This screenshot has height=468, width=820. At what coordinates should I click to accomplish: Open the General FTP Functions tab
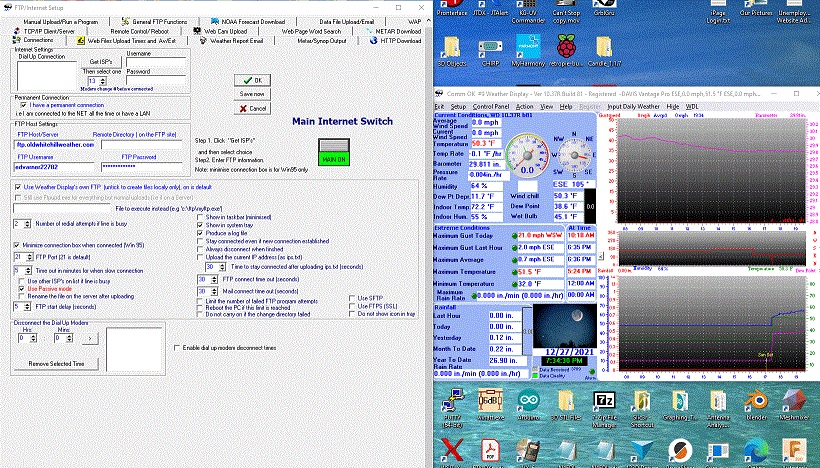coord(154,22)
